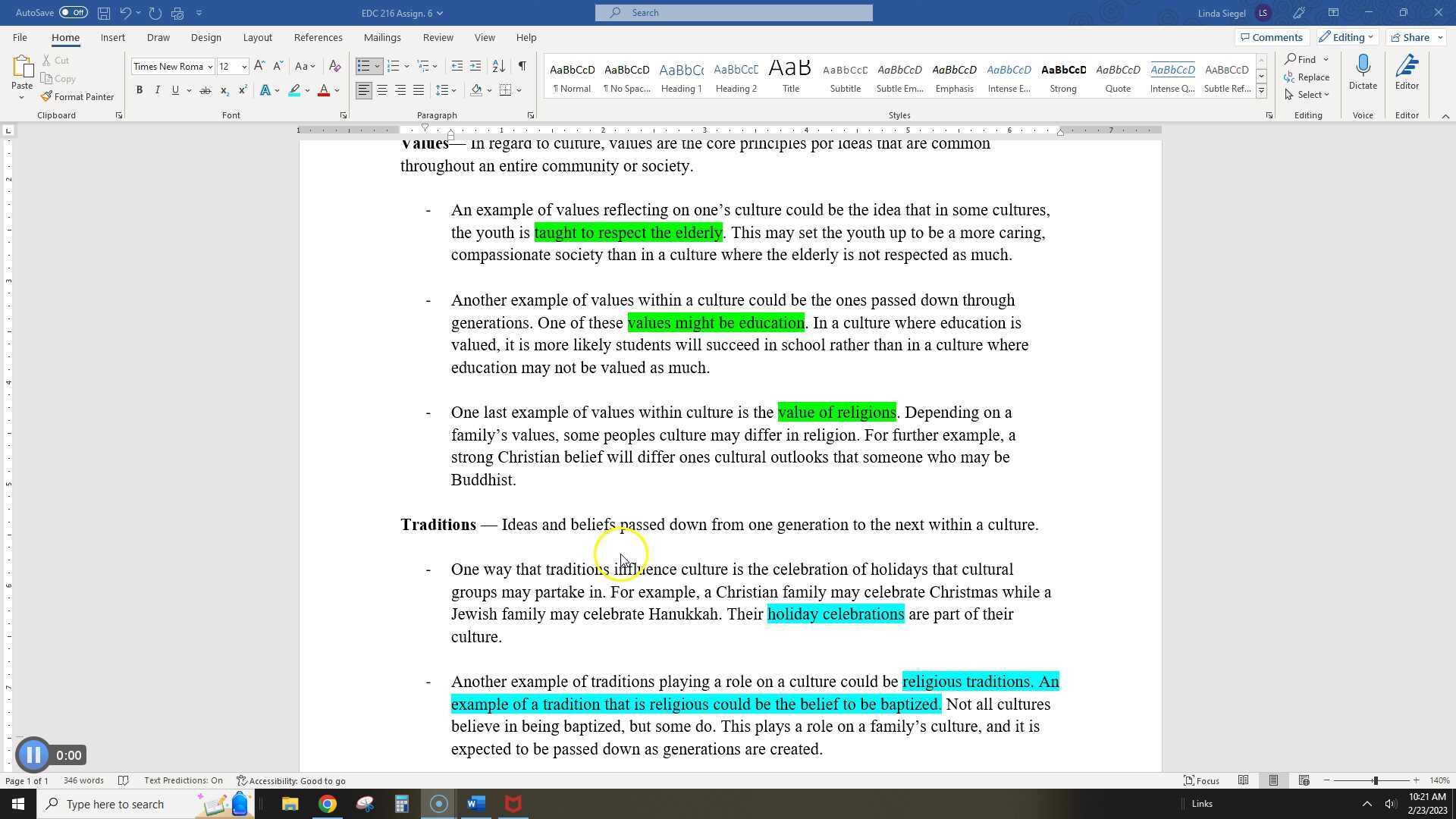This screenshot has width=1456, height=819.
Task: Increase the paragraph indent
Action: point(475,67)
